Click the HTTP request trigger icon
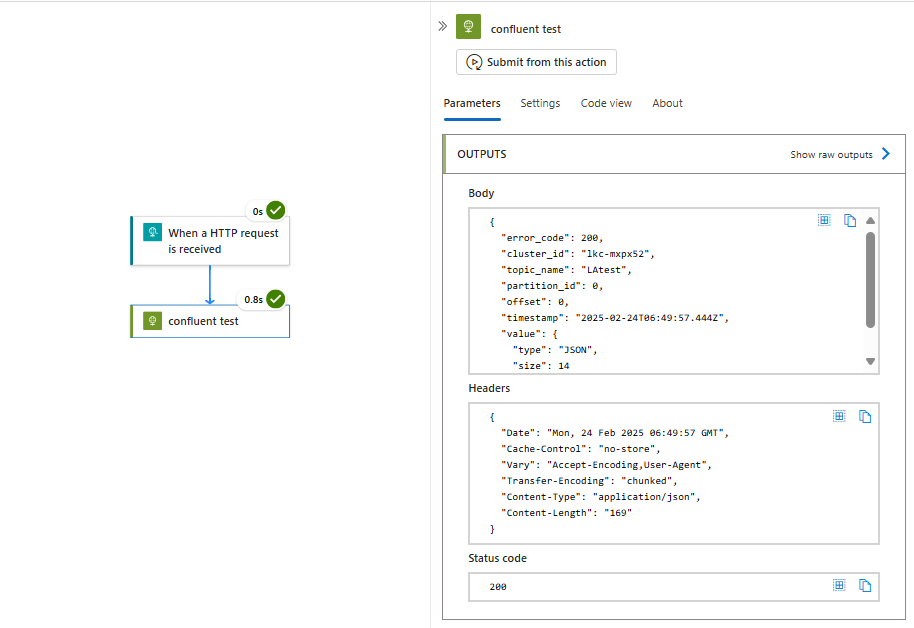This screenshot has height=628, width=914. (152, 232)
